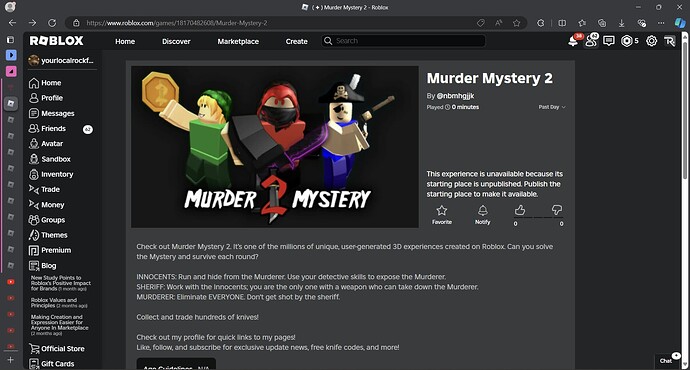Viewport: 690px width, 370px height.
Task: Open Discover in the top navigation
Action: pos(176,41)
